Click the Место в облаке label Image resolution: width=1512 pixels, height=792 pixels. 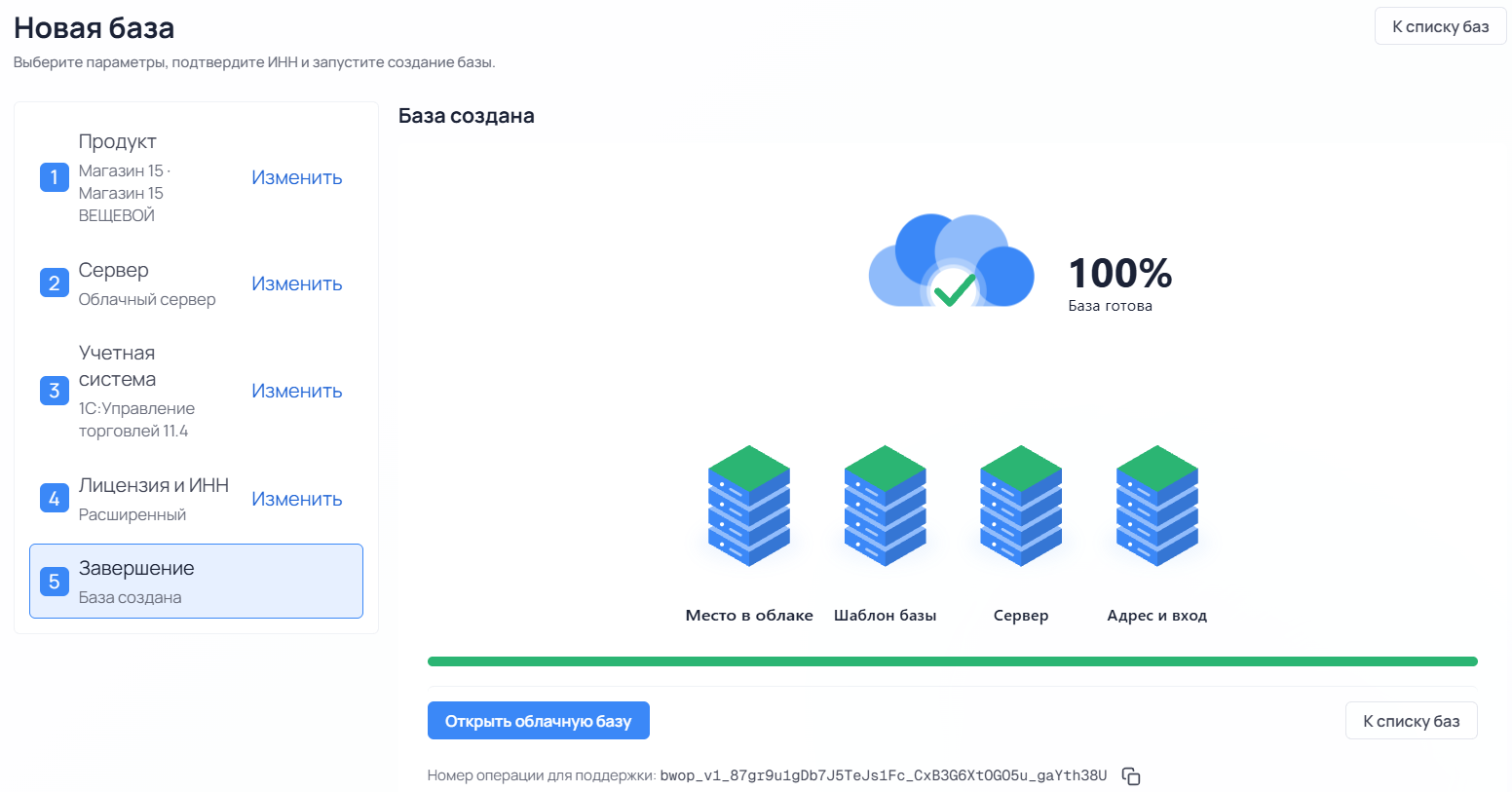pos(749,616)
